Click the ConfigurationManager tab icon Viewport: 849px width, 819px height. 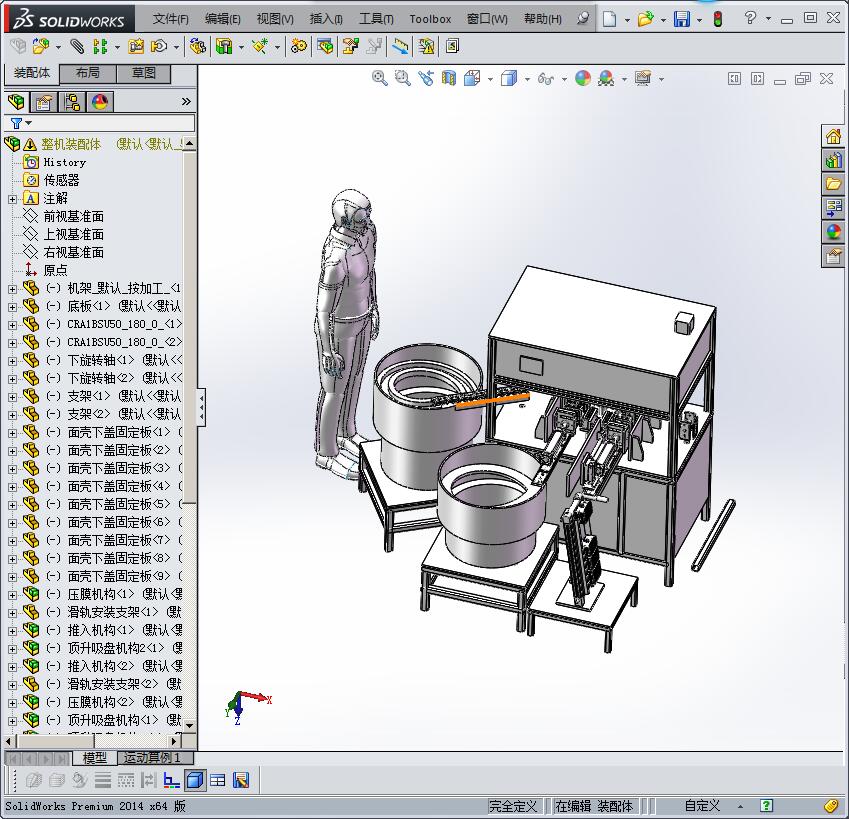coord(70,102)
